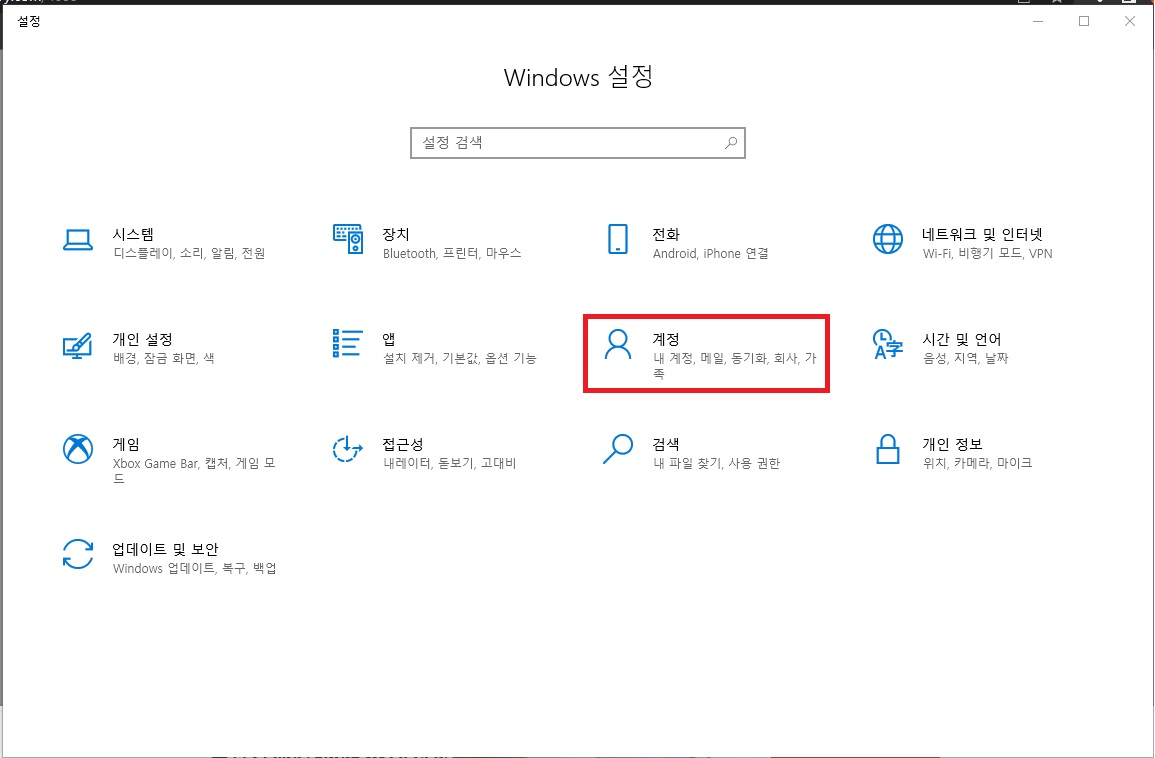Click the text 'Wi-Fi, 비행기 모드, VPN'
Screen dimensions: 1155x758
(x=987, y=253)
